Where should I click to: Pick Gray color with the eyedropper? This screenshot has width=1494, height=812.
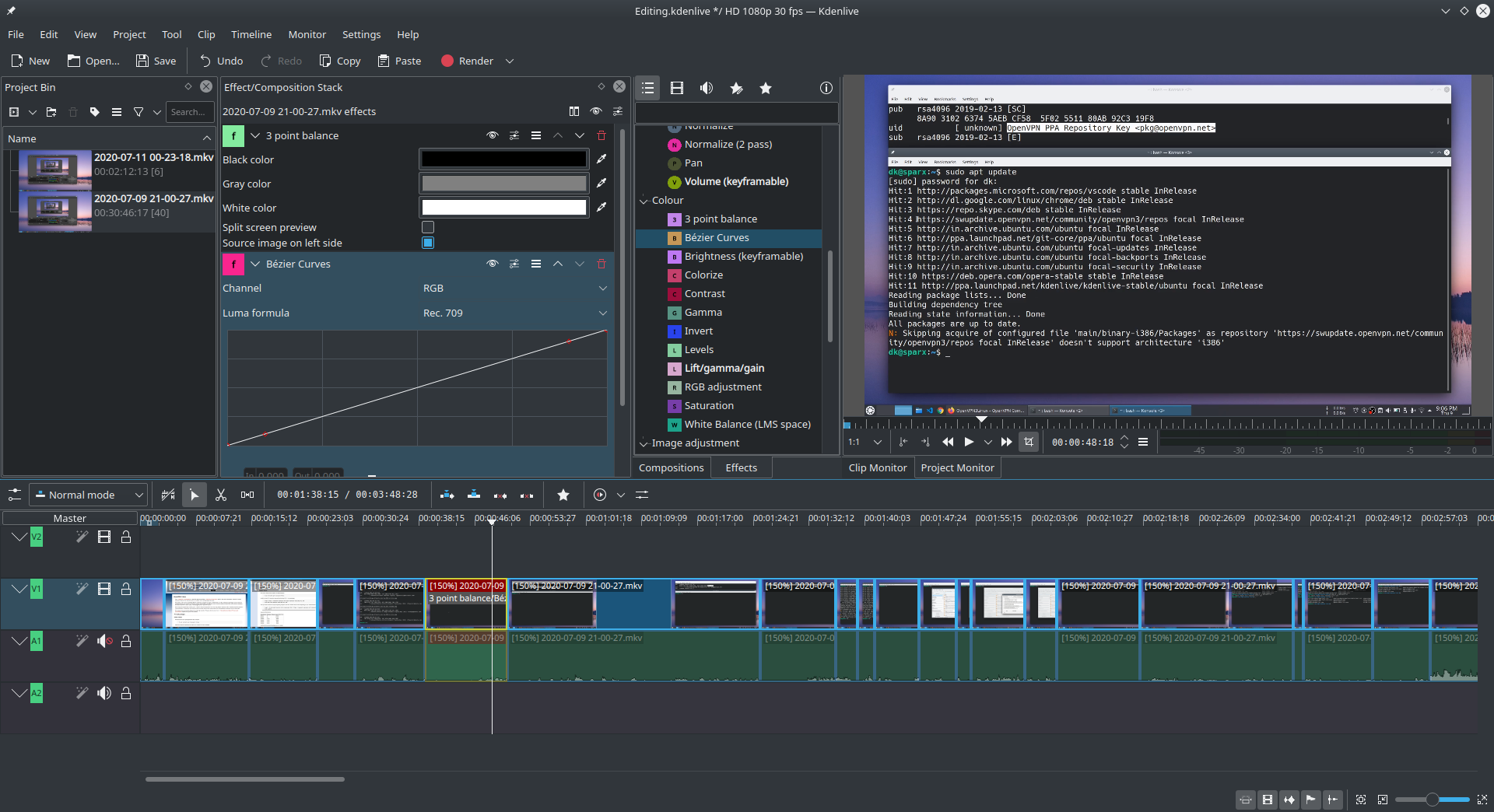601,183
